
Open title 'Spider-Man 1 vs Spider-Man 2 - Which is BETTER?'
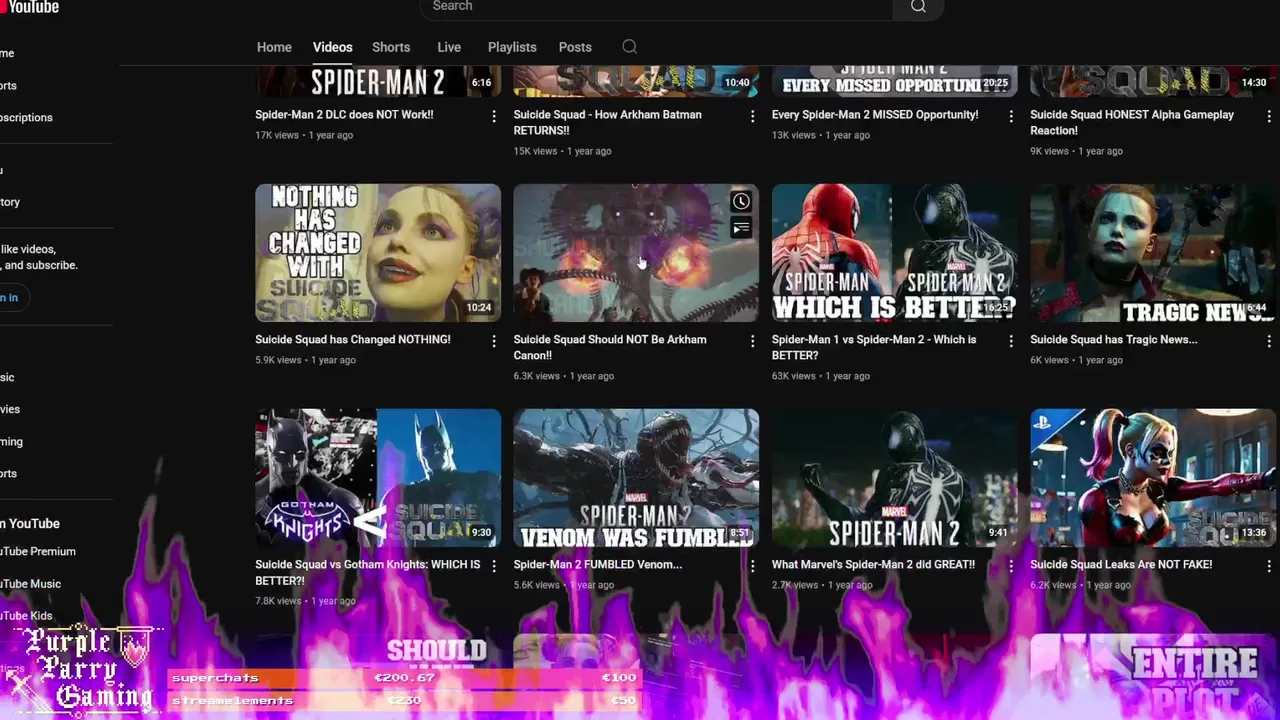tap(874, 348)
